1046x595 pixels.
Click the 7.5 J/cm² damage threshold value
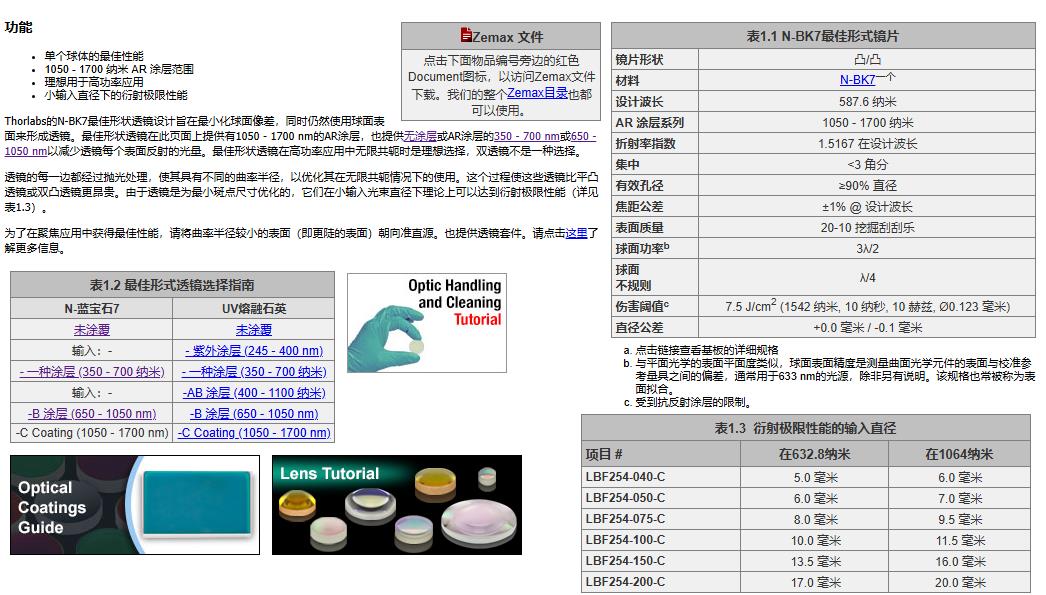pos(867,306)
